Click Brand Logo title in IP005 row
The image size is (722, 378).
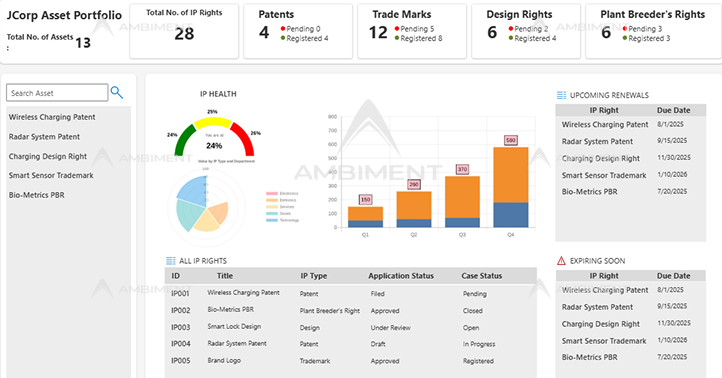224,361
